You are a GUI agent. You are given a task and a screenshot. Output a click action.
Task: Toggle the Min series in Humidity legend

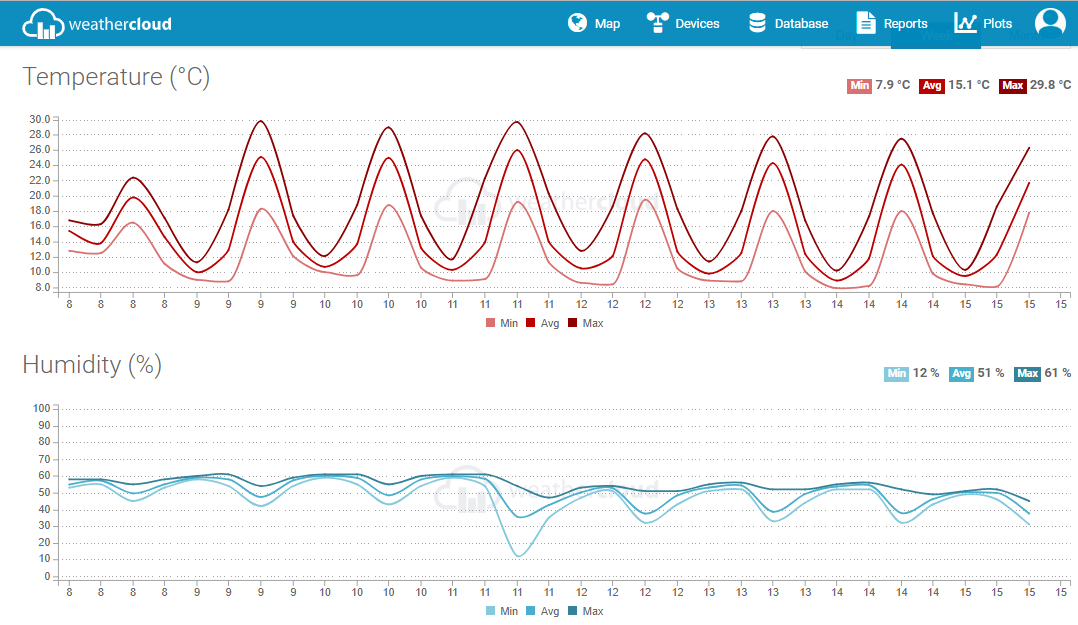pos(506,611)
